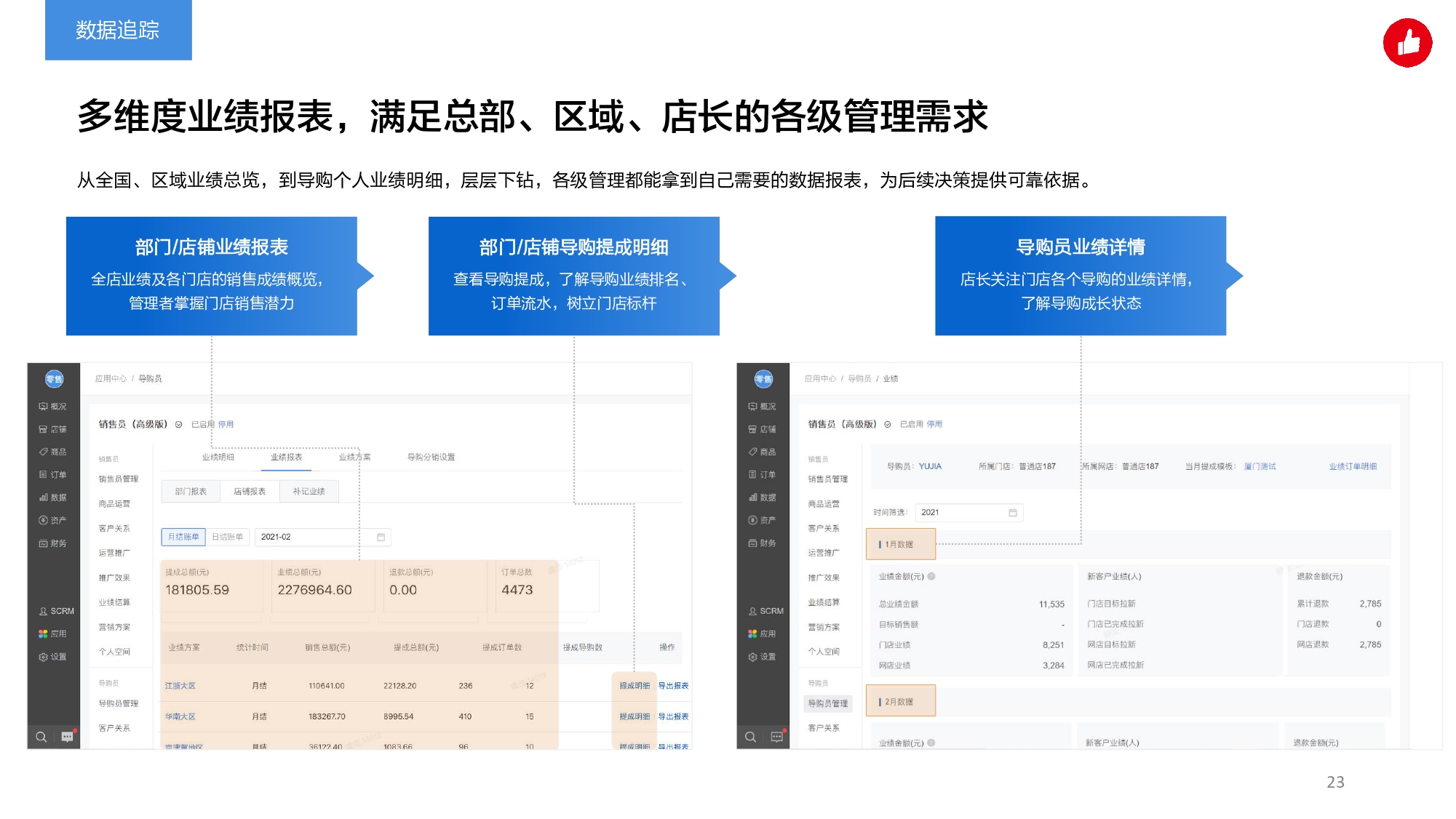The width and height of the screenshot is (1456, 819).
Task: Select the 补记业绩 sub-tab
Action: (x=309, y=492)
